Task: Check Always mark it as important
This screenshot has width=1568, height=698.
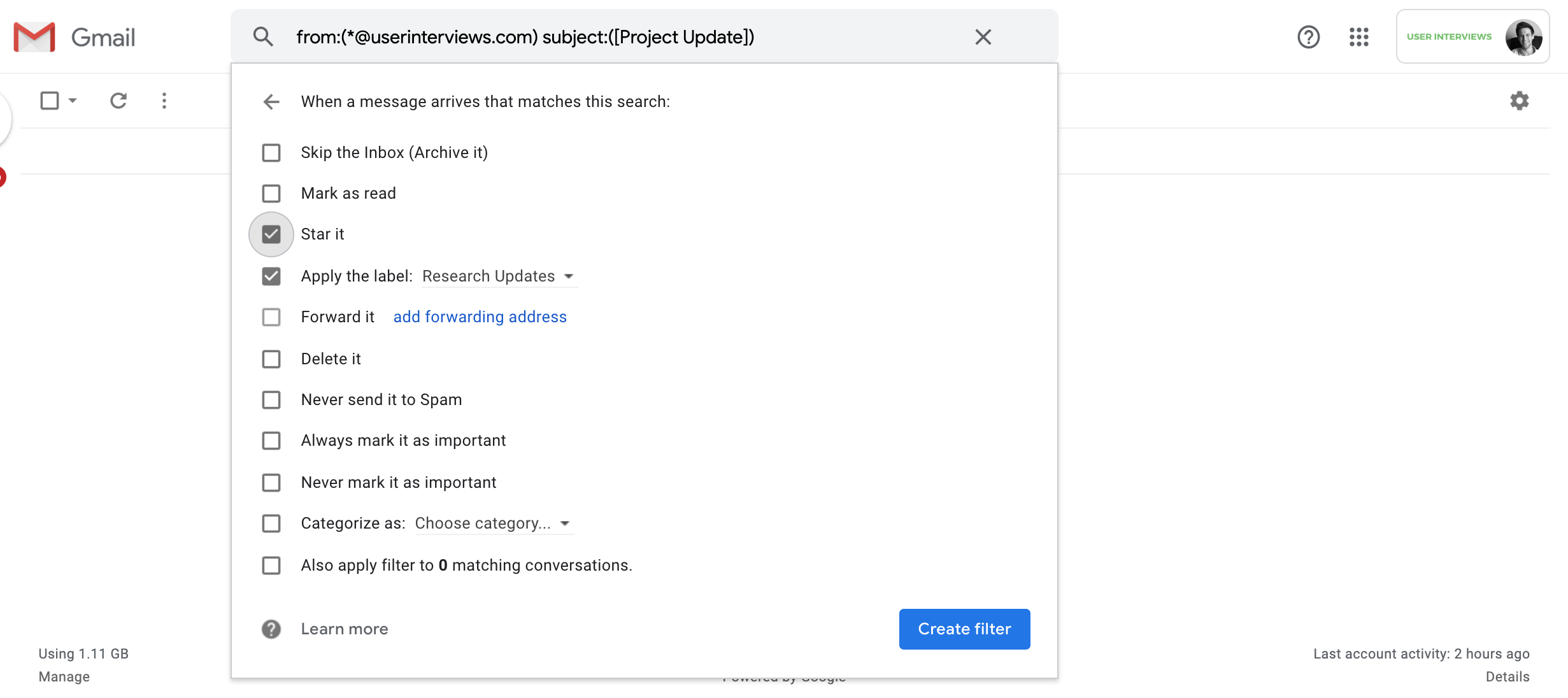Action: click(x=271, y=441)
